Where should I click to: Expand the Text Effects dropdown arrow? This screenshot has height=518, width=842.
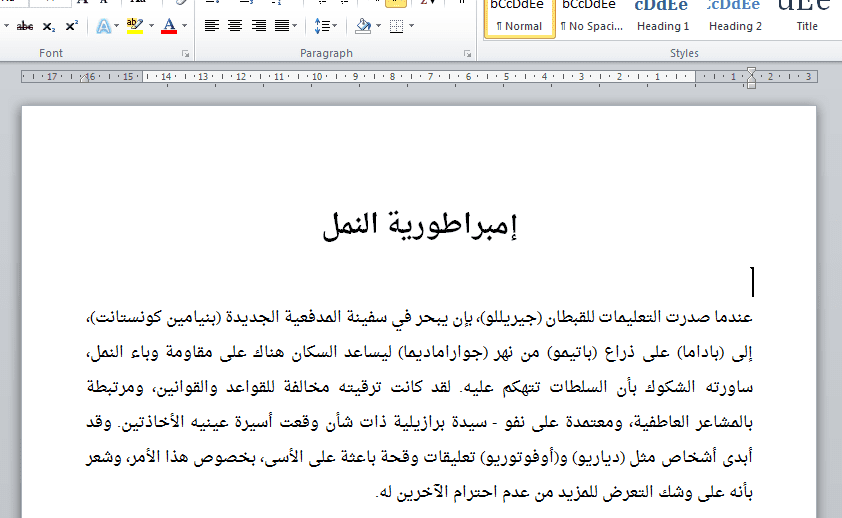pyautogui.click(x=117, y=26)
